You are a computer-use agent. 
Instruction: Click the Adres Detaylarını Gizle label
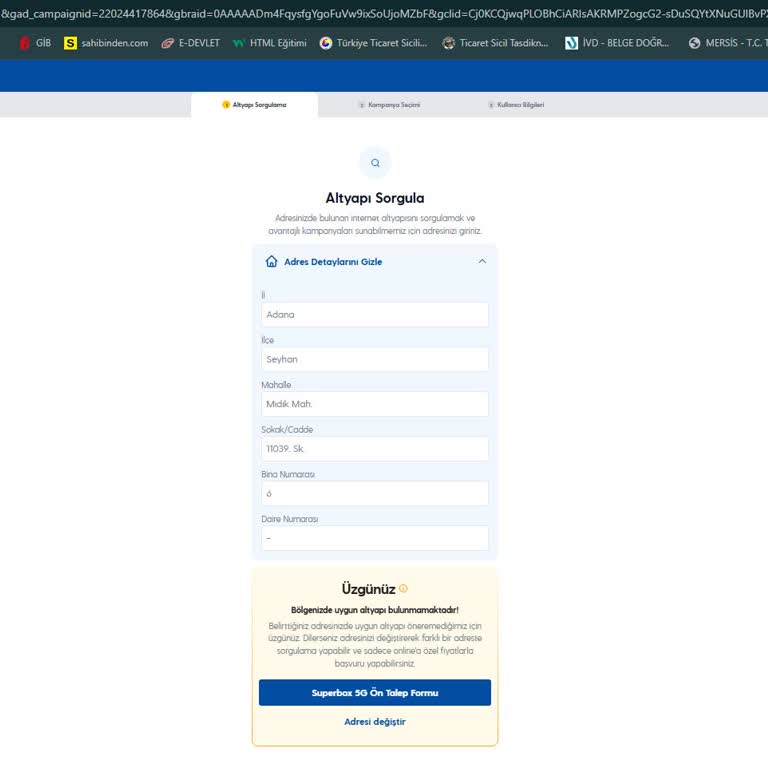click(333, 262)
